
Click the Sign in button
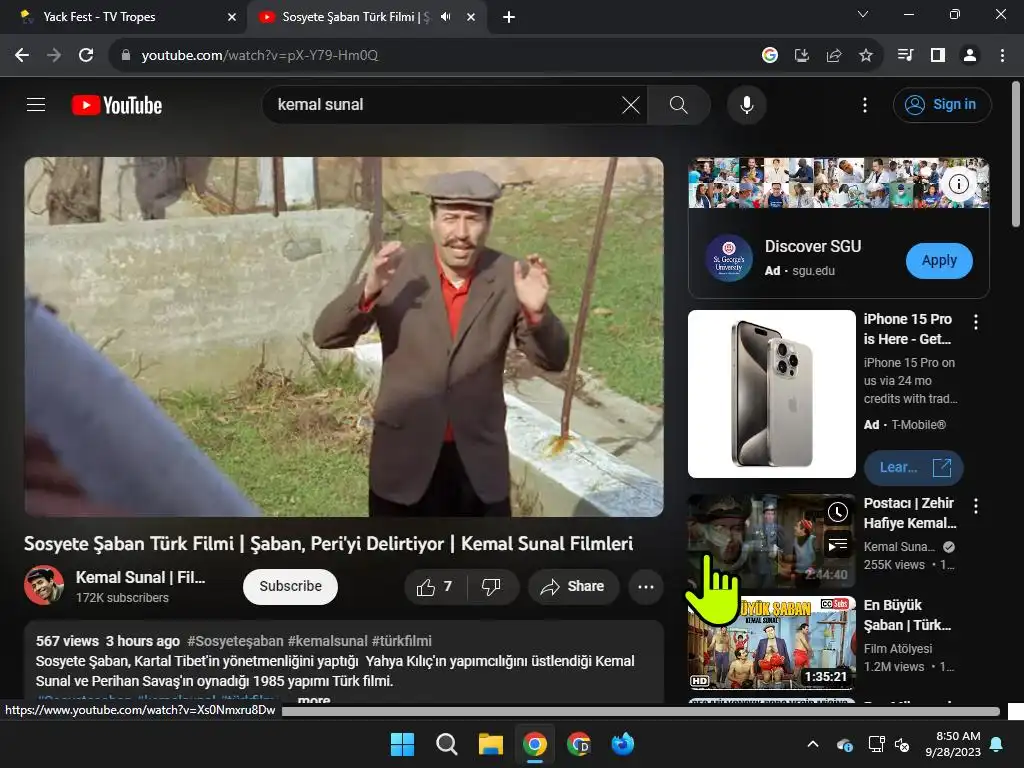point(942,104)
